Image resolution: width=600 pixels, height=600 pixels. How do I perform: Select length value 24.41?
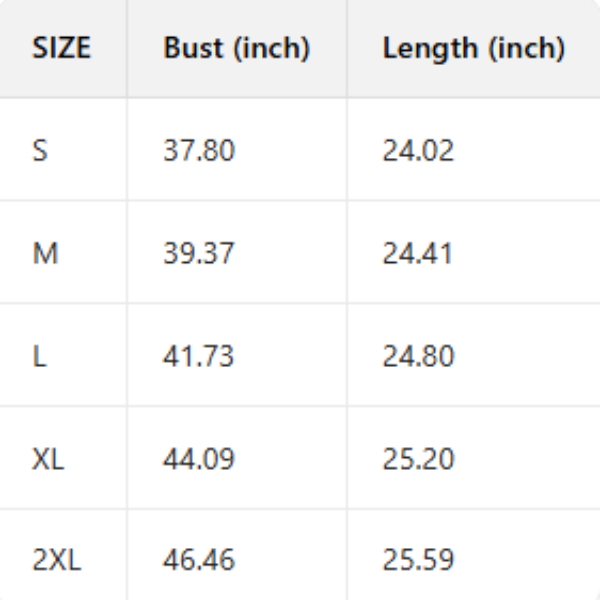(x=418, y=254)
